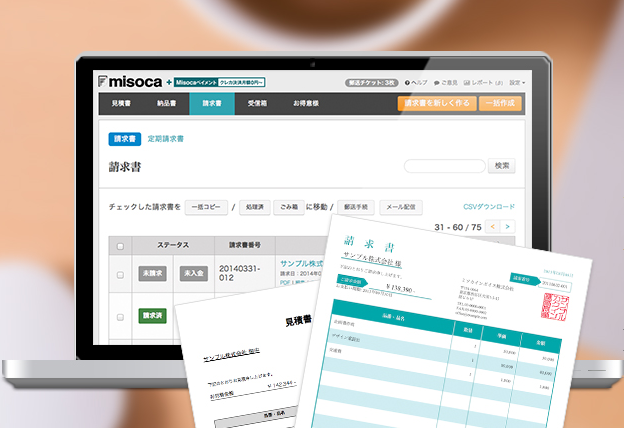Screen dimensions: 624x428
Task: Expand the 設定 settings dropdown
Action: [x=517, y=82]
